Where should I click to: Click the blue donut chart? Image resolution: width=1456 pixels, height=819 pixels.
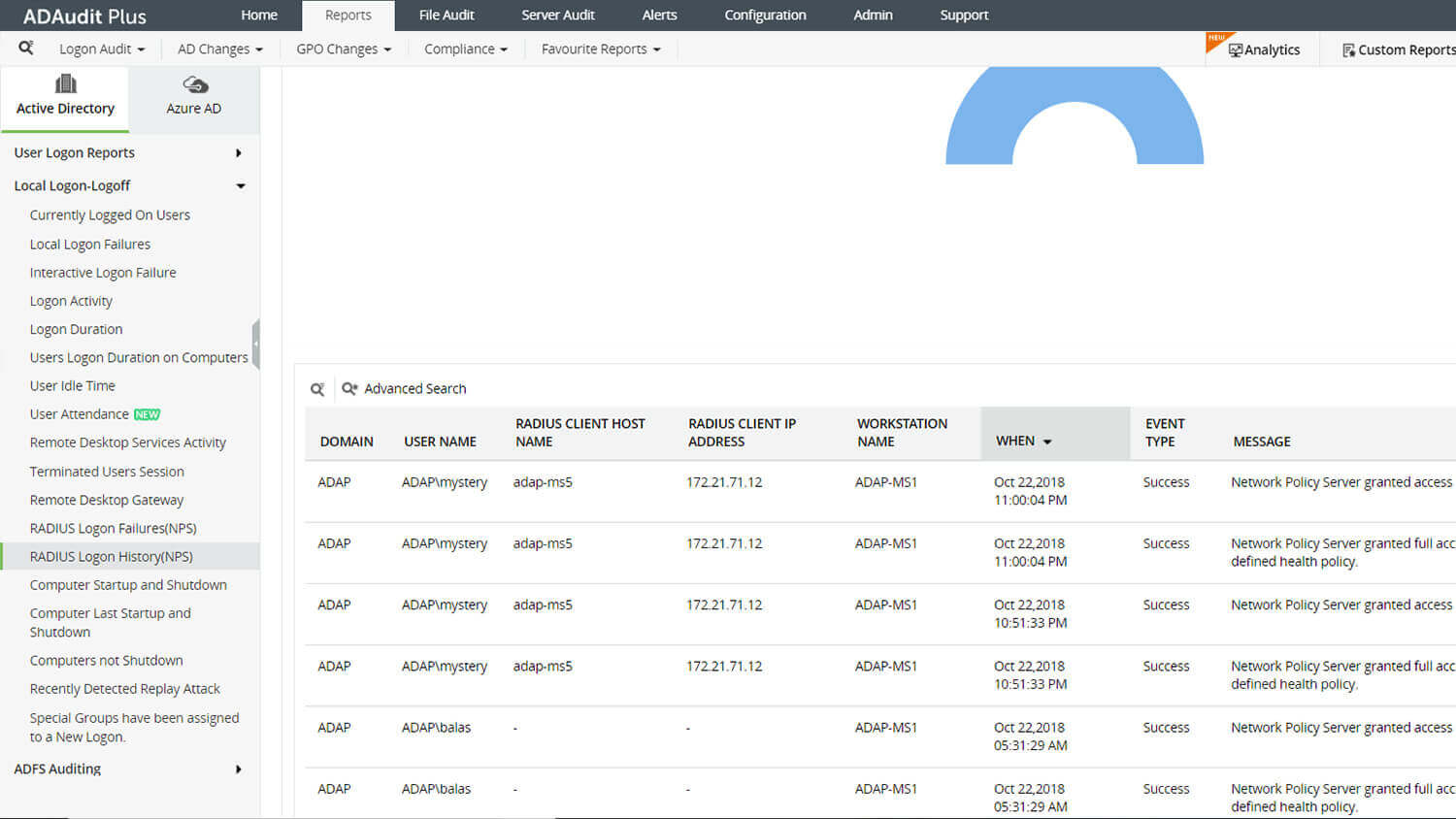coord(1075,115)
